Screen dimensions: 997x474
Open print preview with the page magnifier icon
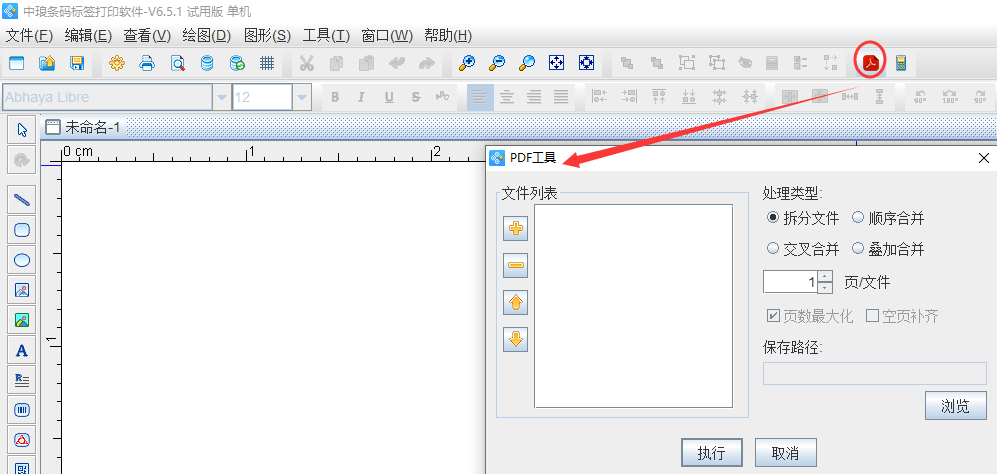pos(177,63)
